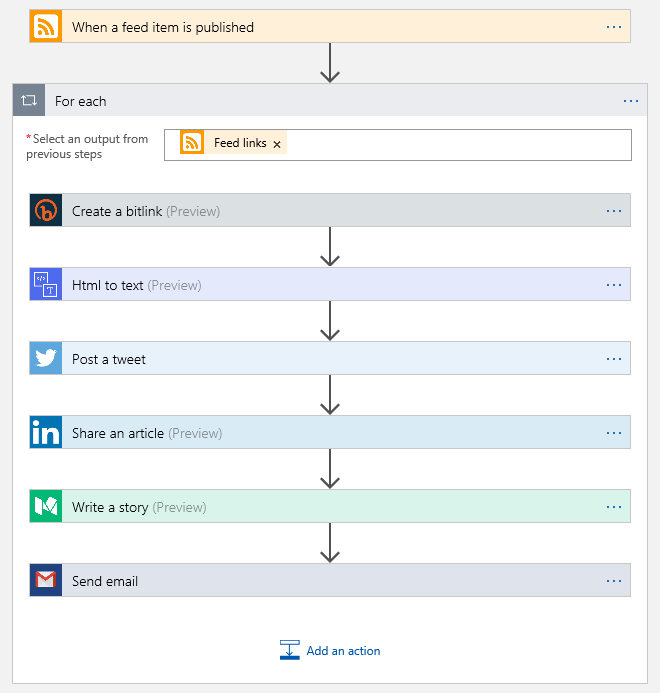Click the RSS icon in Feed links token
660x693 pixels.
(192, 142)
